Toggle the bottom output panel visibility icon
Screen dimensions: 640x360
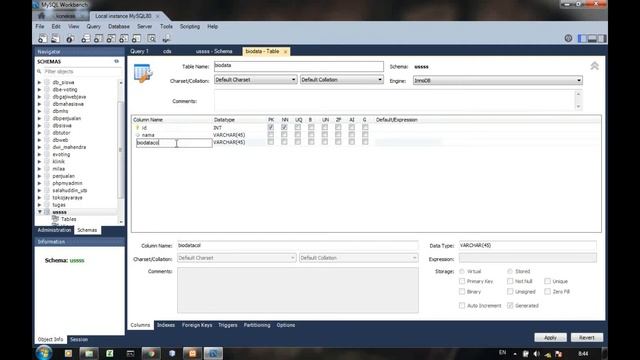tap(592, 38)
